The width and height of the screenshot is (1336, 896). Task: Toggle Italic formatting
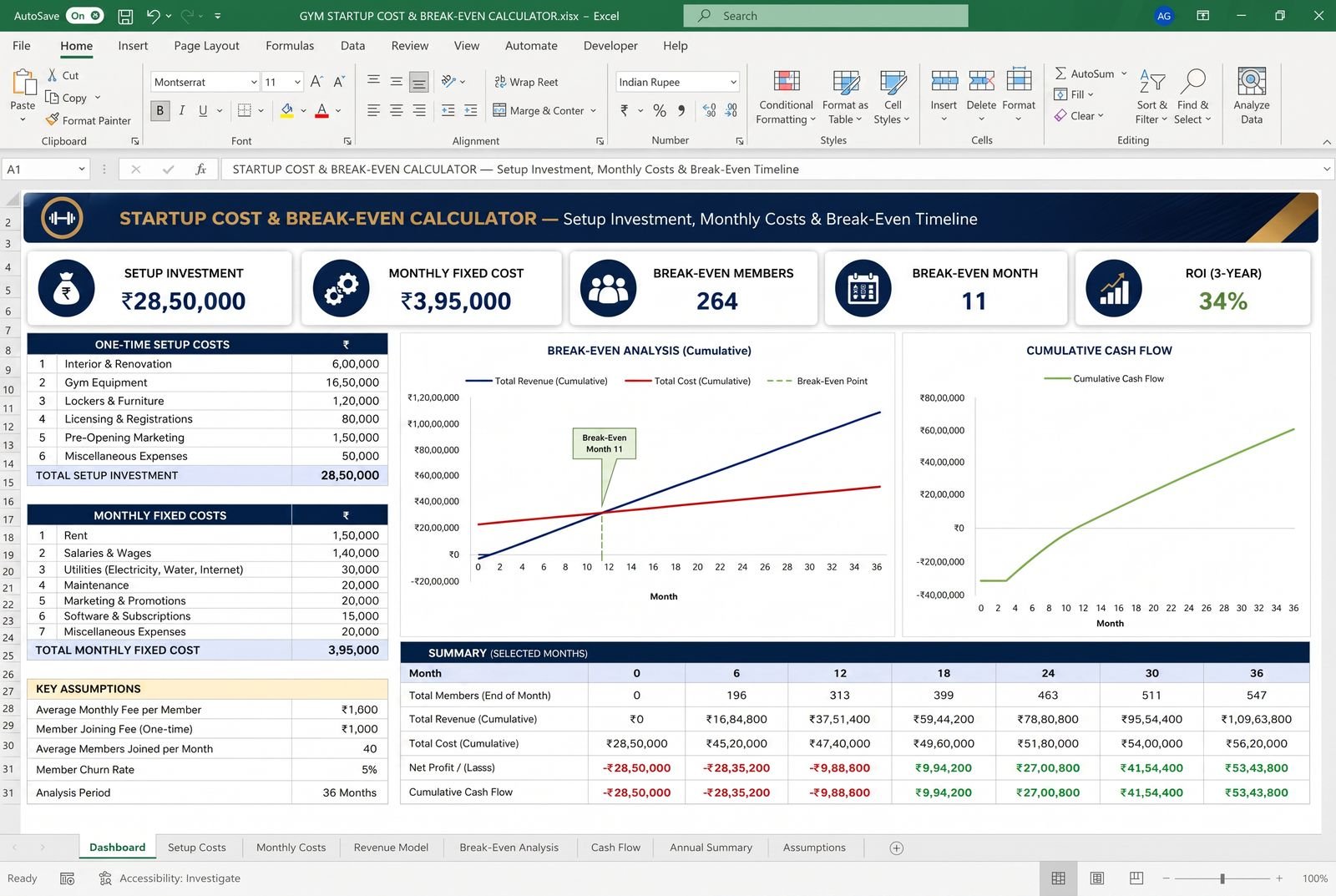182,110
